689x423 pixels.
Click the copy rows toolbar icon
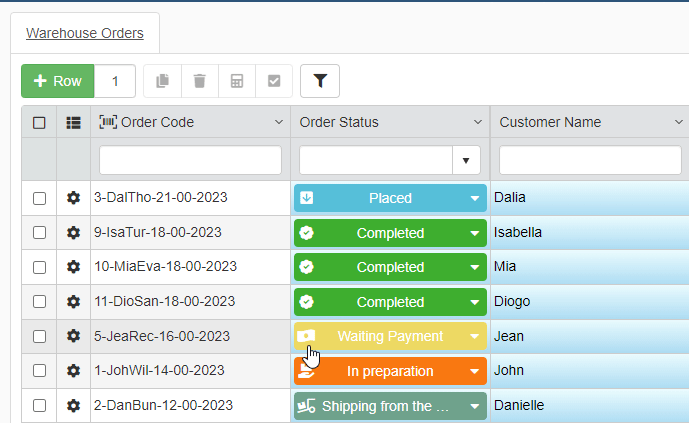162,81
